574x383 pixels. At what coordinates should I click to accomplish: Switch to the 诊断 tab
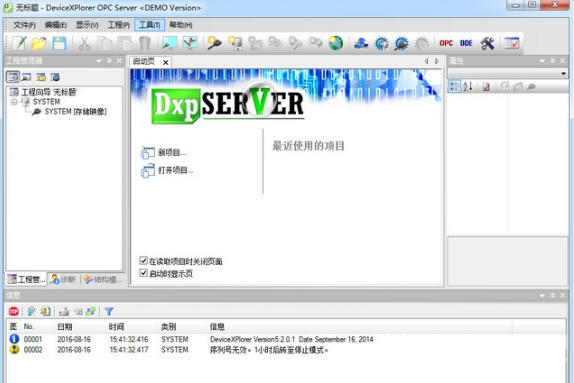click(64, 279)
